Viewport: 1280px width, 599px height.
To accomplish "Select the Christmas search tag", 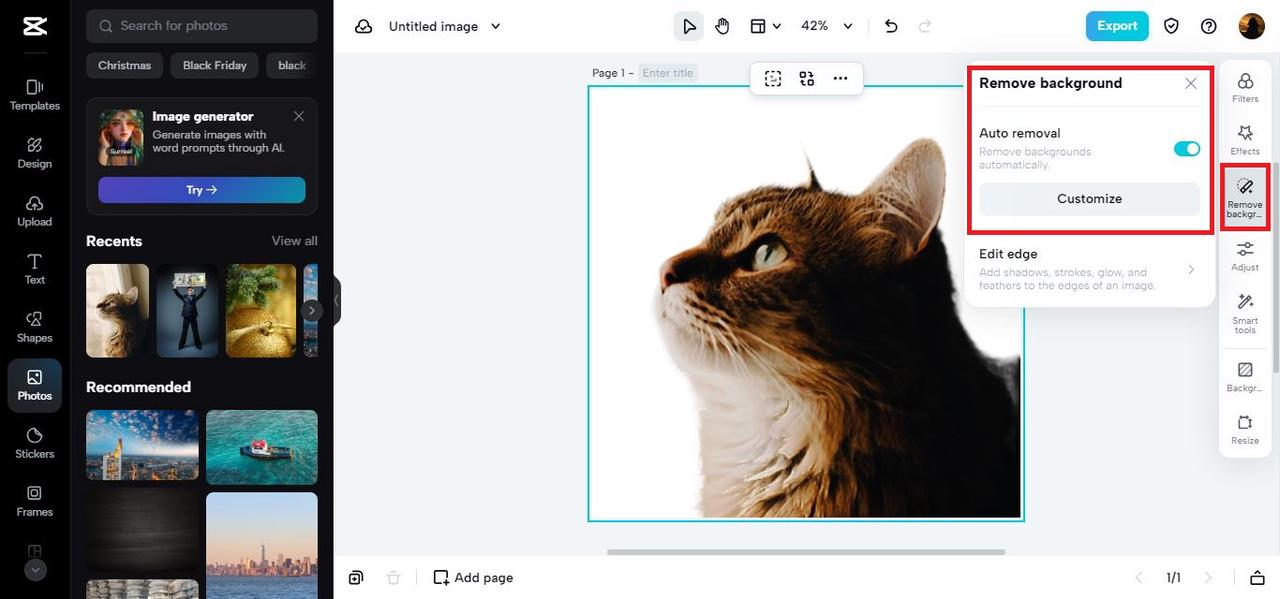I will coord(125,65).
